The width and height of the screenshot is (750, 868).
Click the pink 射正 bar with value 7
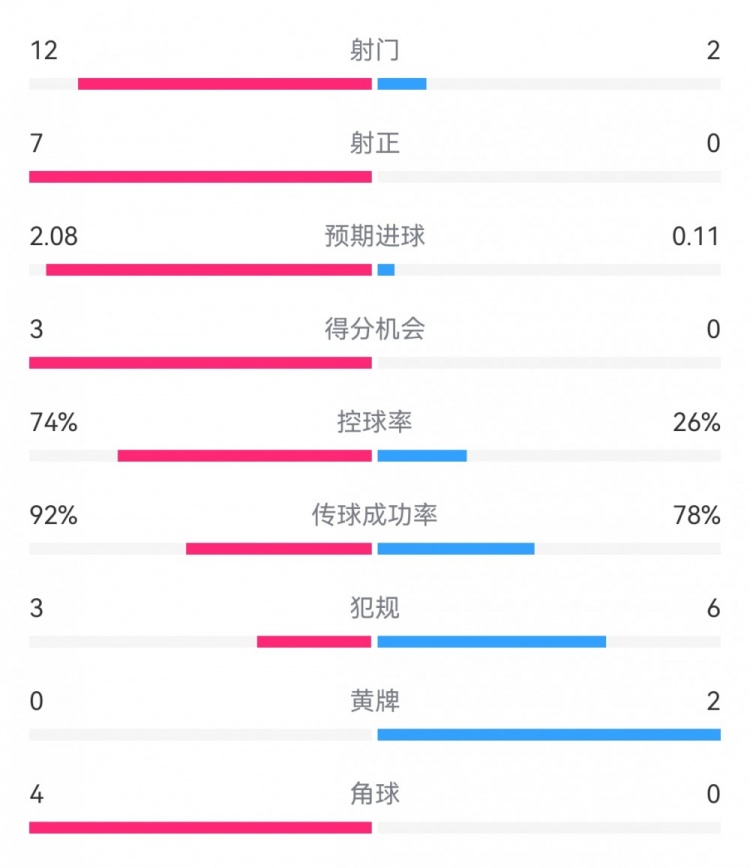[200, 177]
